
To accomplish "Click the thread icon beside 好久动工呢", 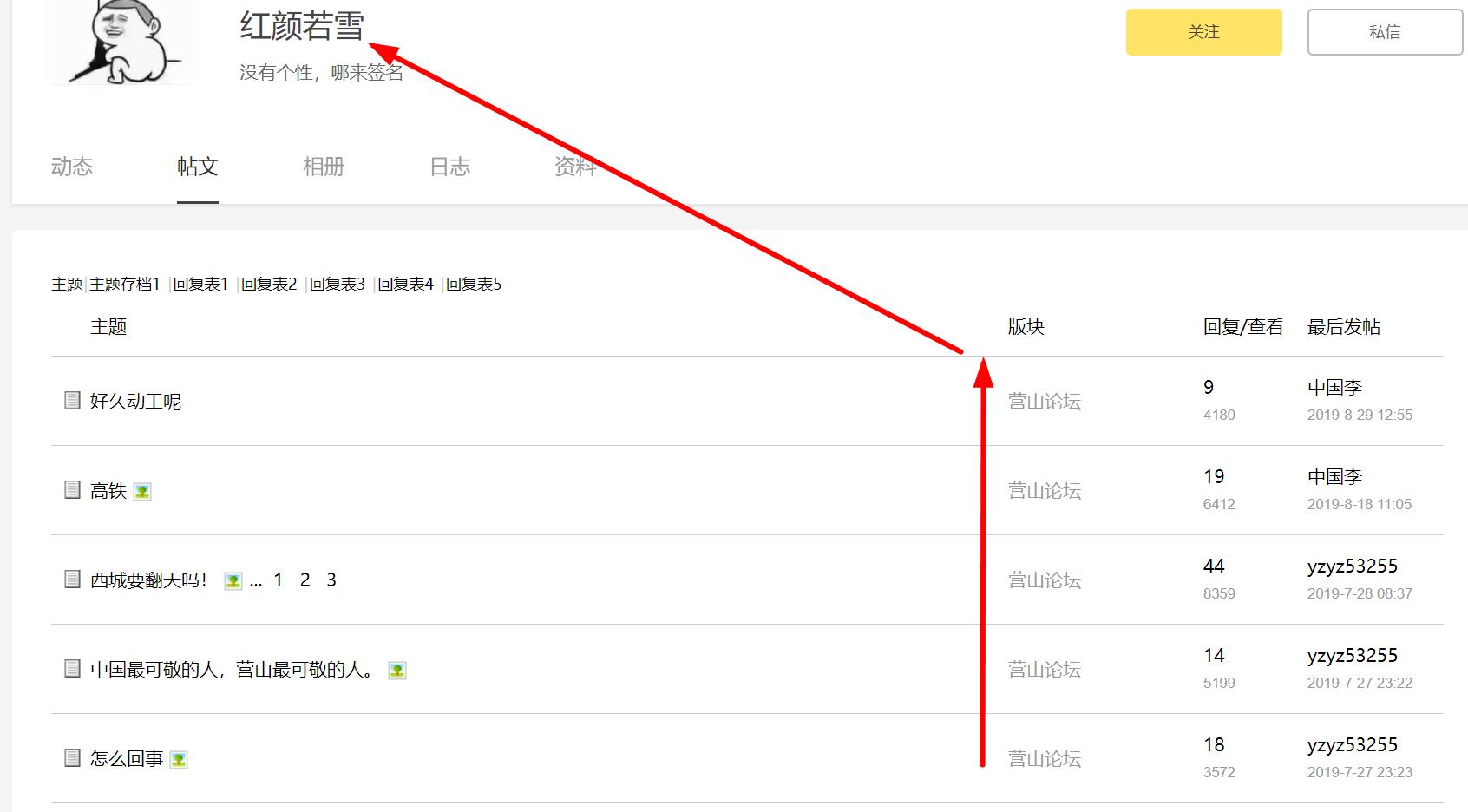I will click(x=73, y=400).
